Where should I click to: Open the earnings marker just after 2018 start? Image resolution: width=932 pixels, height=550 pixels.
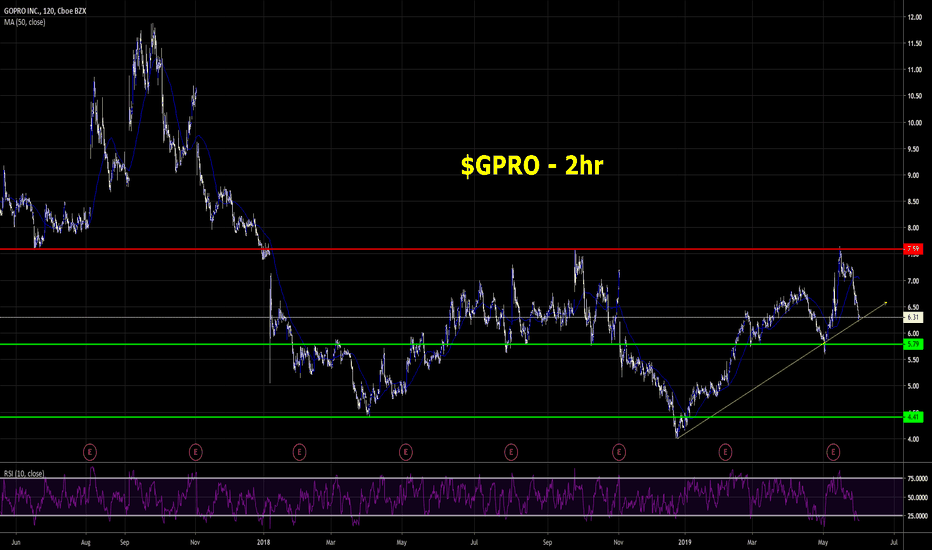pyautogui.click(x=299, y=452)
